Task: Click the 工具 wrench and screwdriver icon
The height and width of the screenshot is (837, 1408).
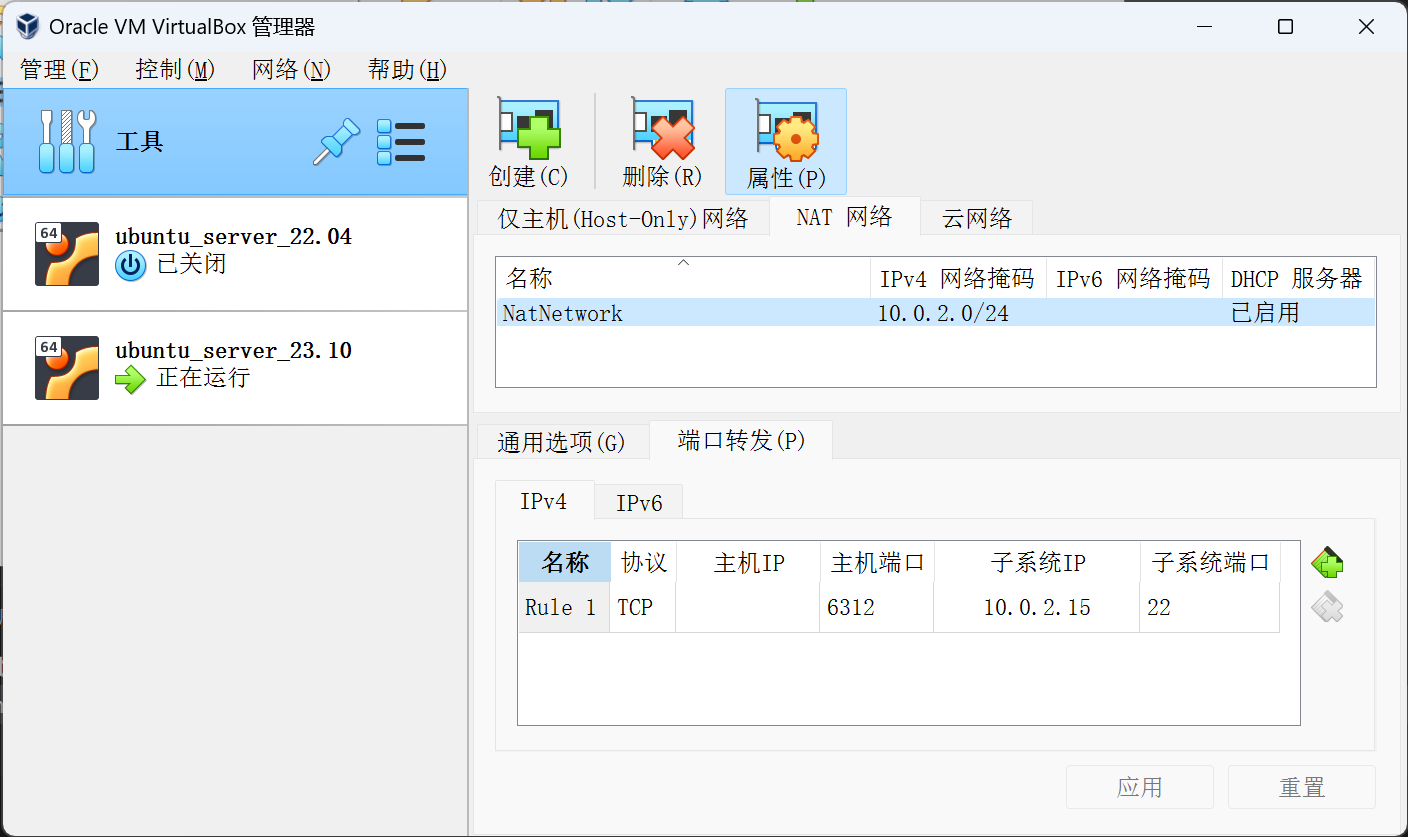Action: (x=67, y=142)
